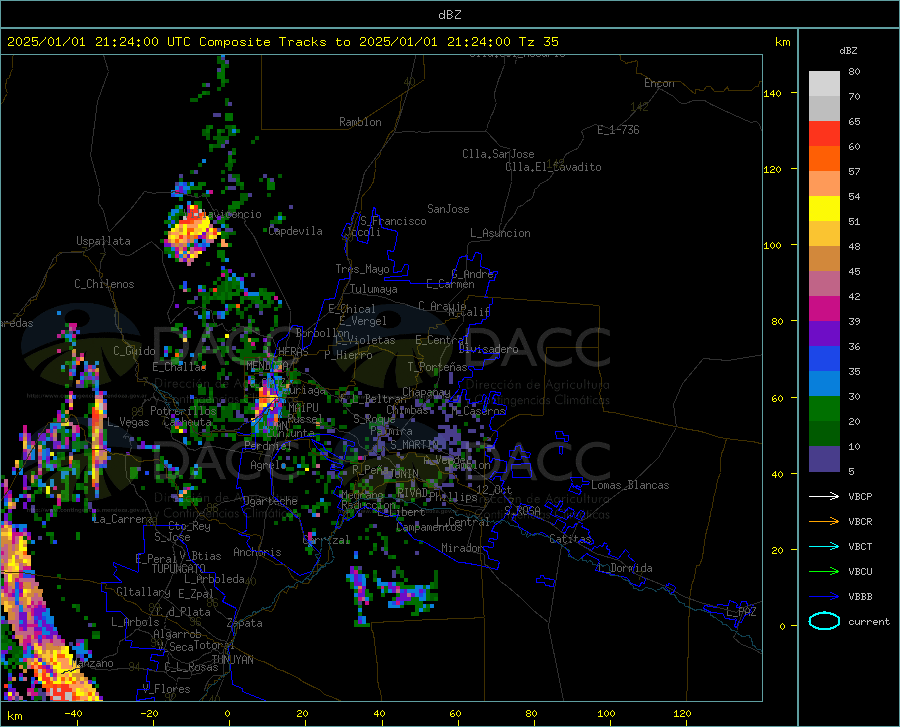Click the 'Zapata' map label
Screen dimensions: 900x727
click(x=245, y=623)
